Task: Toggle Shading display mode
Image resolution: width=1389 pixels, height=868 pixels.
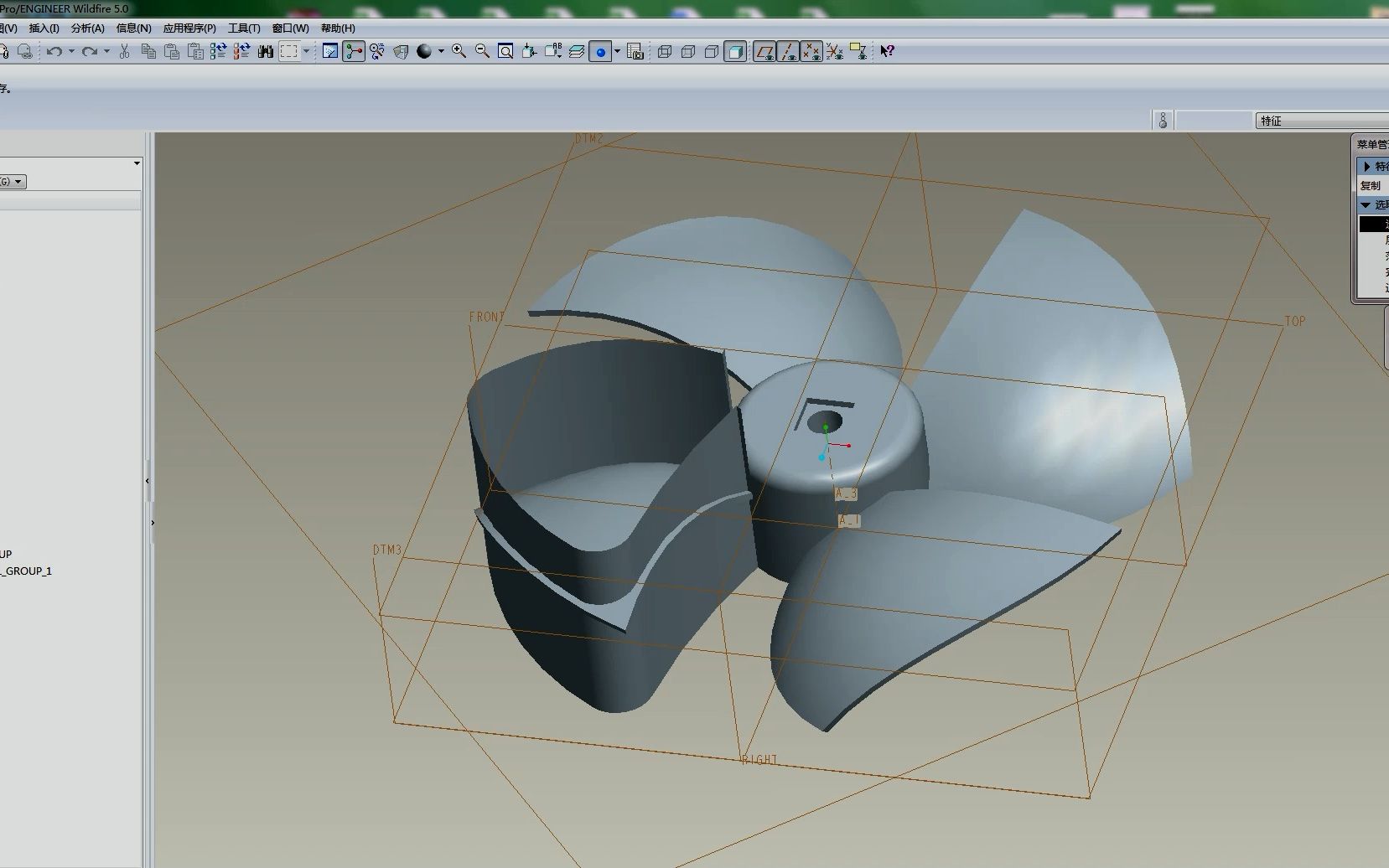Action: 735,52
